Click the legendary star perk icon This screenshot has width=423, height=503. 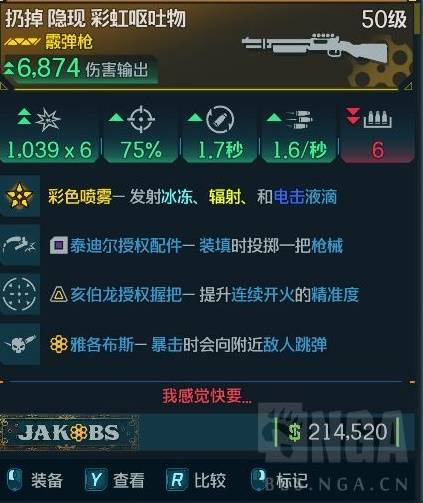click(20, 196)
